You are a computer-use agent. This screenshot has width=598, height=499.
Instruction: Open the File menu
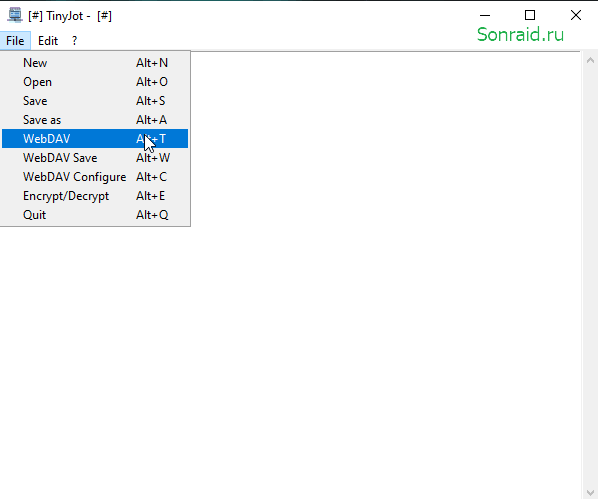(15, 41)
